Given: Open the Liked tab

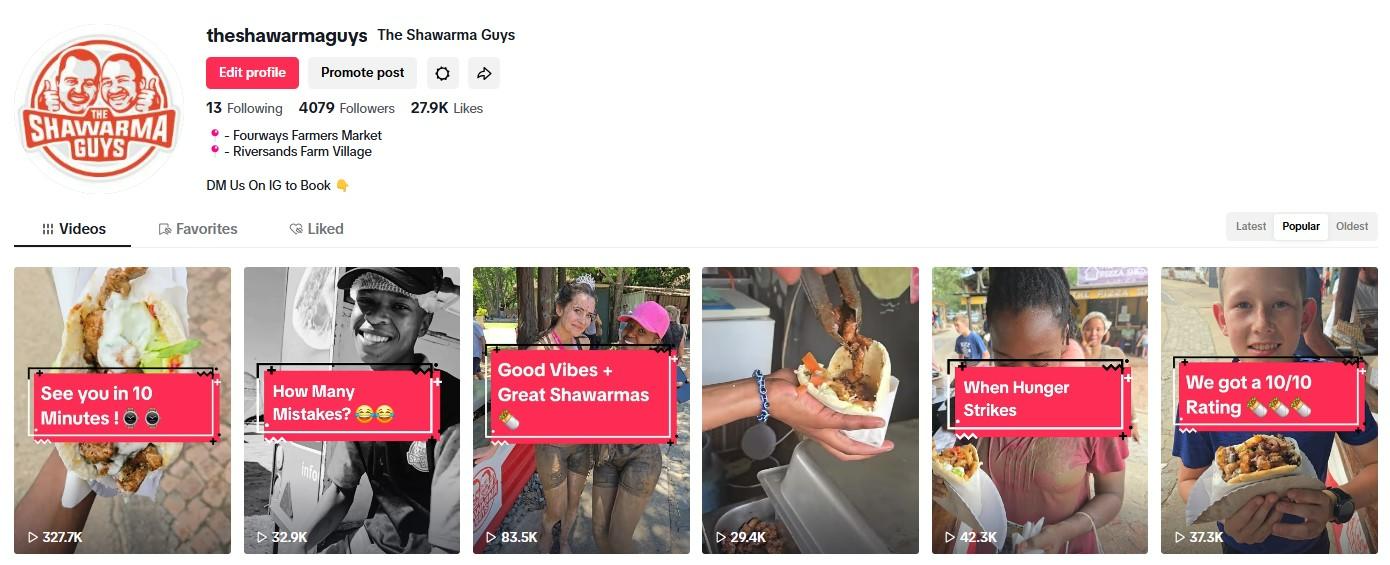Looking at the screenshot, I should pyautogui.click(x=316, y=229).
